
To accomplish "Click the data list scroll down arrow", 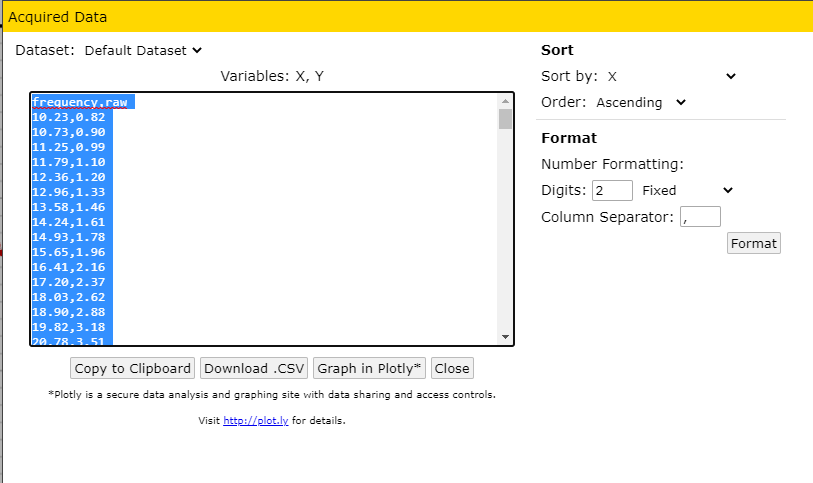I will [x=506, y=337].
